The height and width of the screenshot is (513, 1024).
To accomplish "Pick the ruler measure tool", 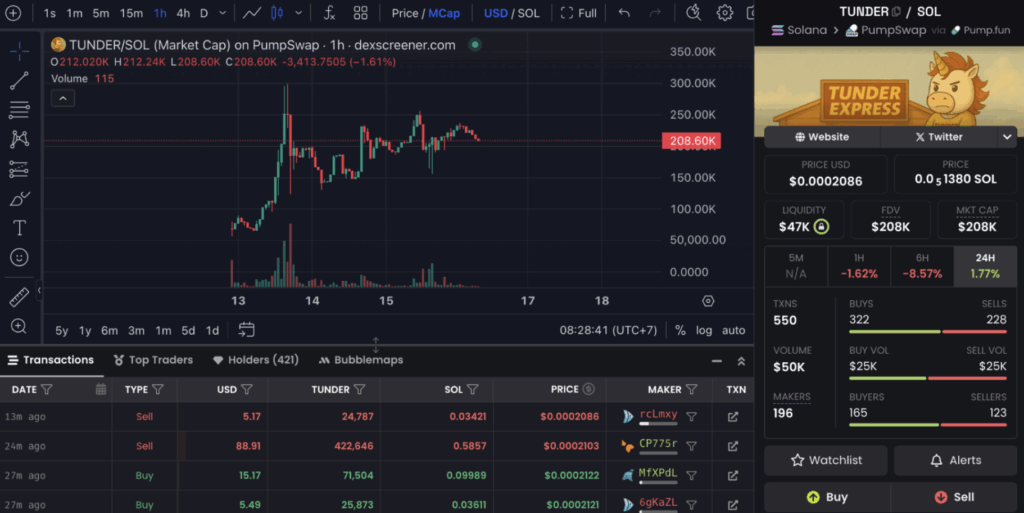I will pos(19,297).
